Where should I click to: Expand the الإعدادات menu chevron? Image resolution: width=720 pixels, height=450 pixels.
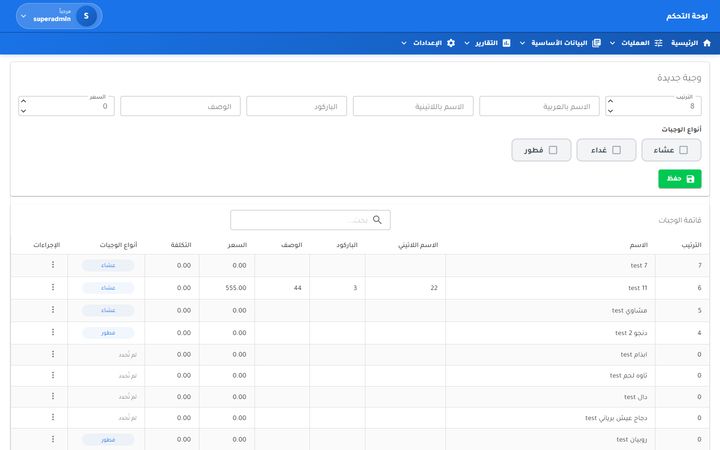tap(404, 43)
